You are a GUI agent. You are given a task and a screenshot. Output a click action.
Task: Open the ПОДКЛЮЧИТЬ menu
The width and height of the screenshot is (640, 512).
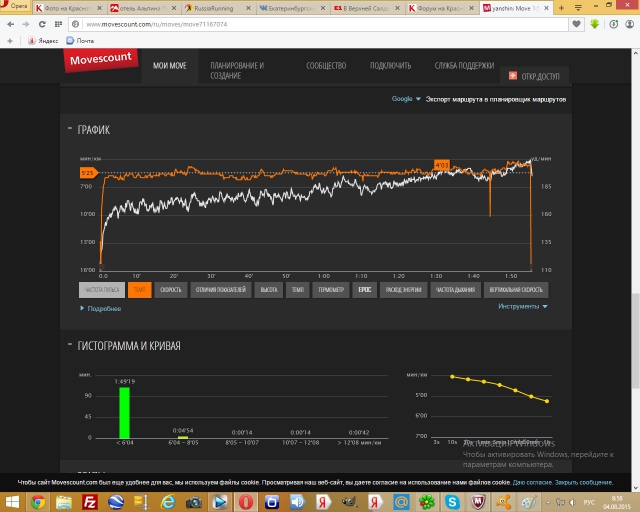pos(390,66)
